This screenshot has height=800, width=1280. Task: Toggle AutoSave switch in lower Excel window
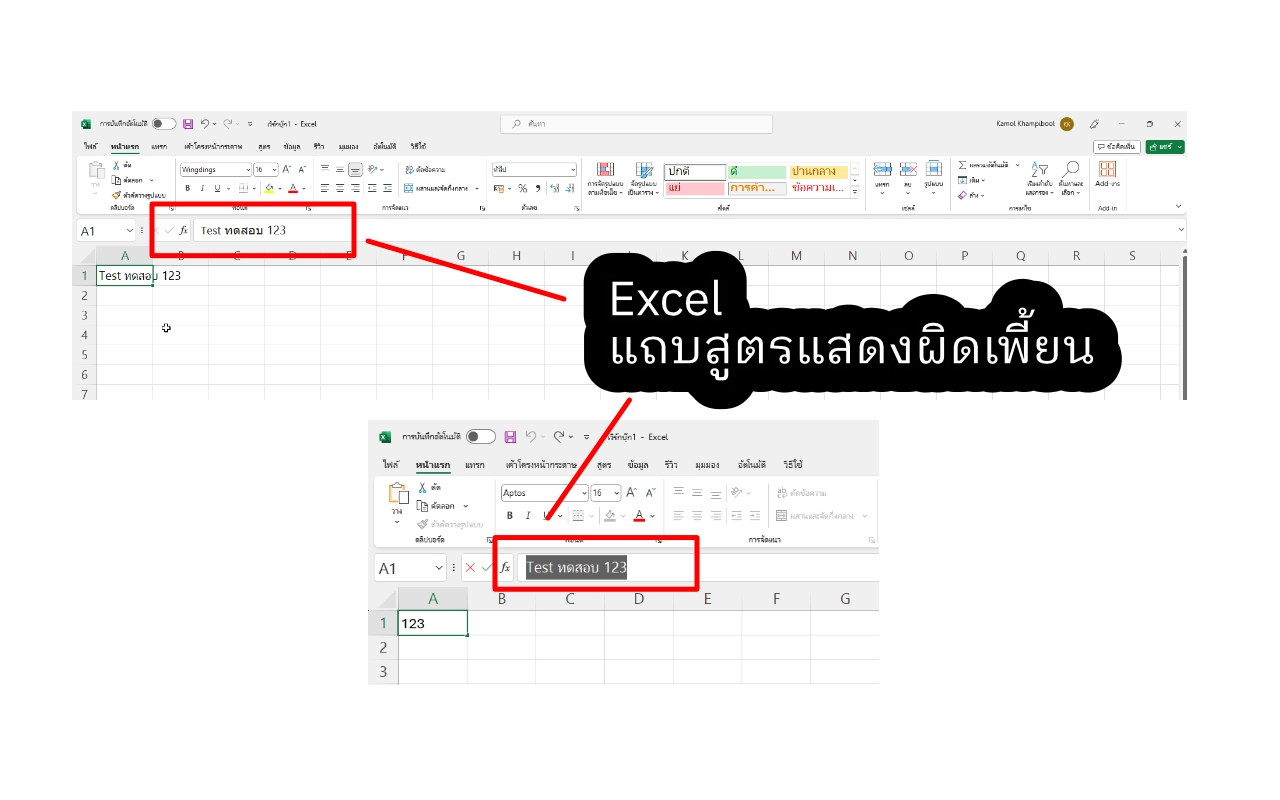coord(481,437)
